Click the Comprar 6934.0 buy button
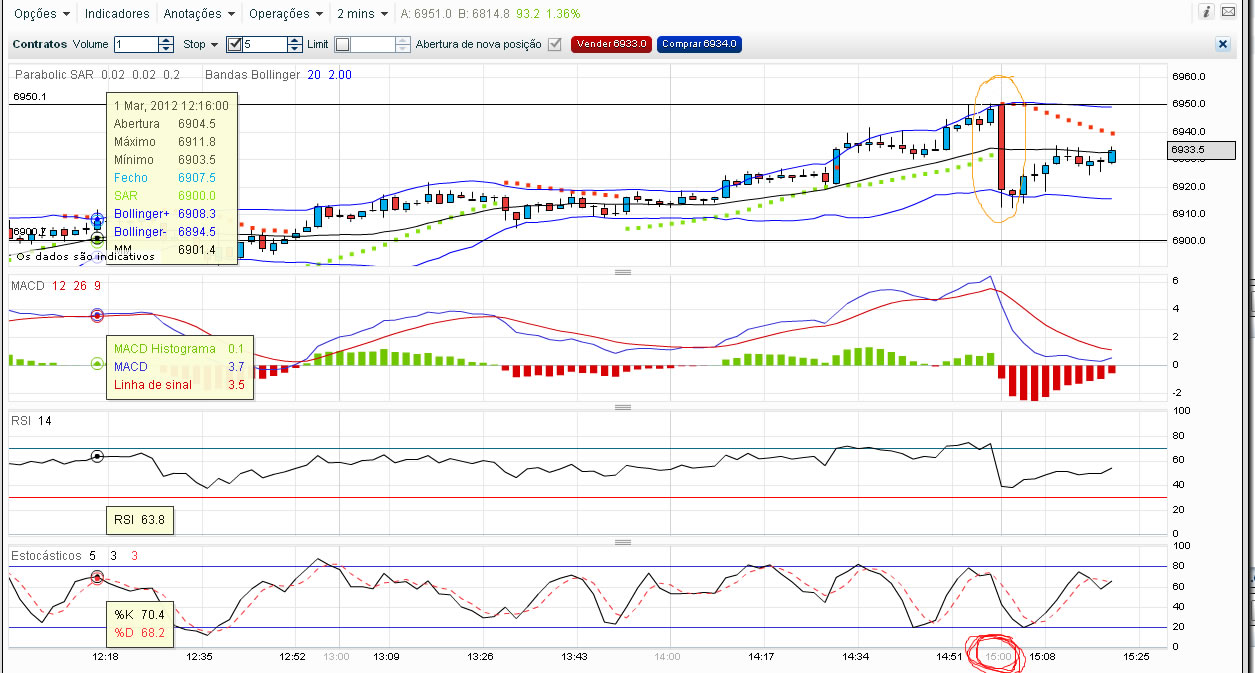Image resolution: width=1255 pixels, height=673 pixels. 699,44
